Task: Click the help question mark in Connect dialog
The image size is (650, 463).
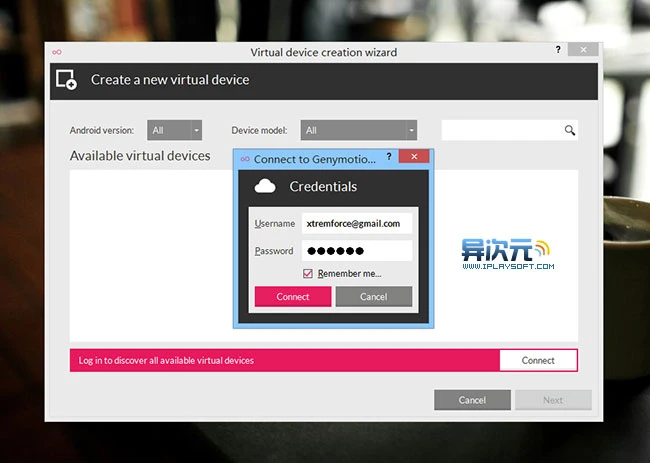Action: point(387,157)
